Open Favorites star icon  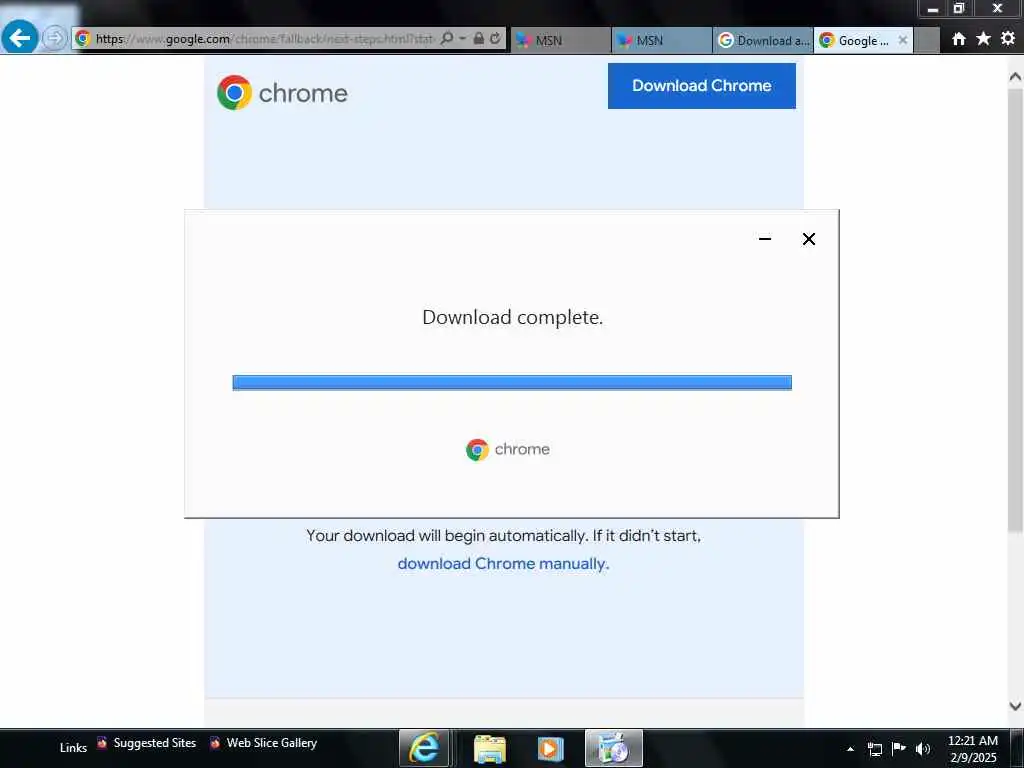[x=983, y=39]
